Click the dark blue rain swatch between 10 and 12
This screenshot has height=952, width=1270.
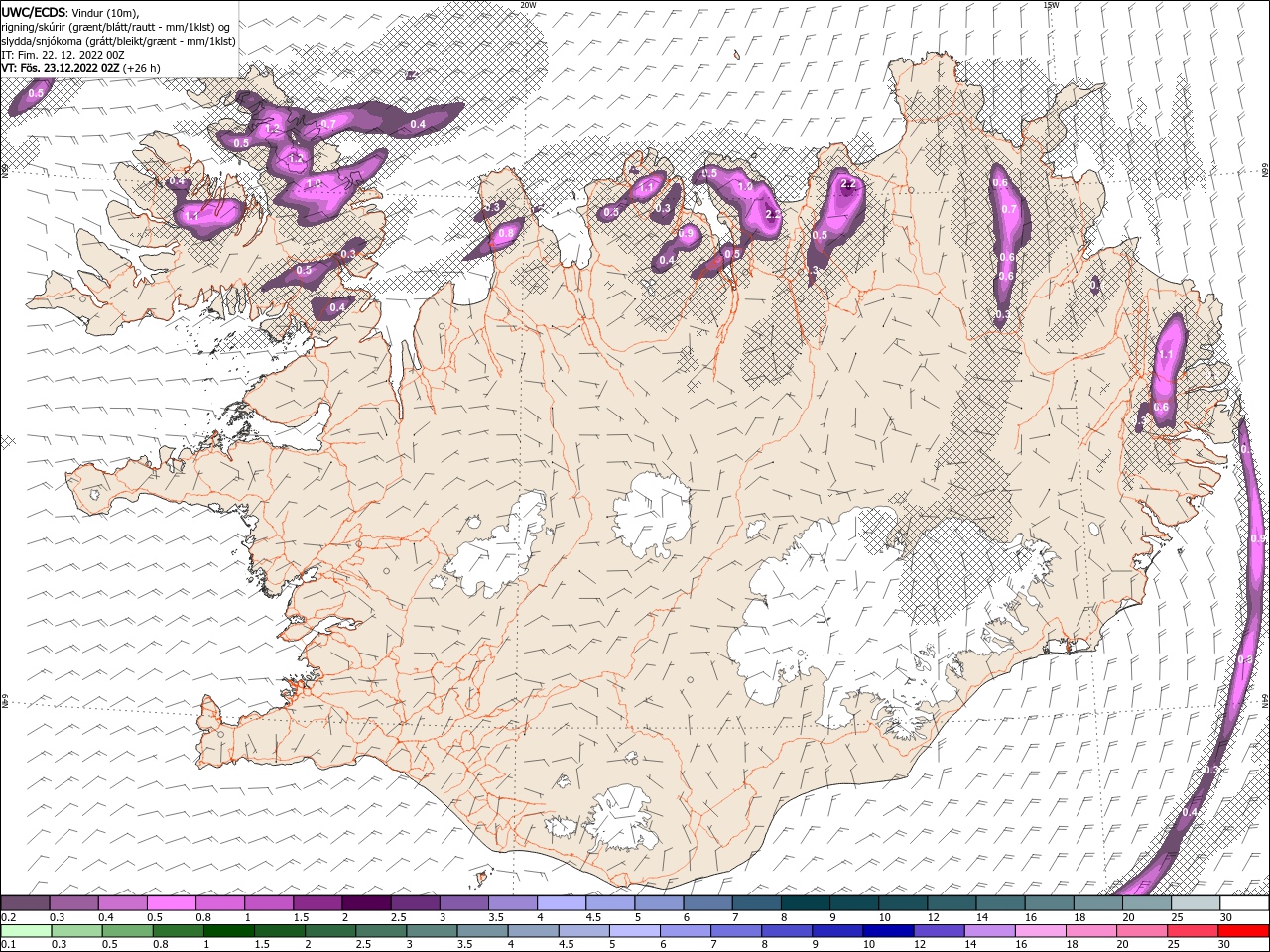[x=888, y=931]
